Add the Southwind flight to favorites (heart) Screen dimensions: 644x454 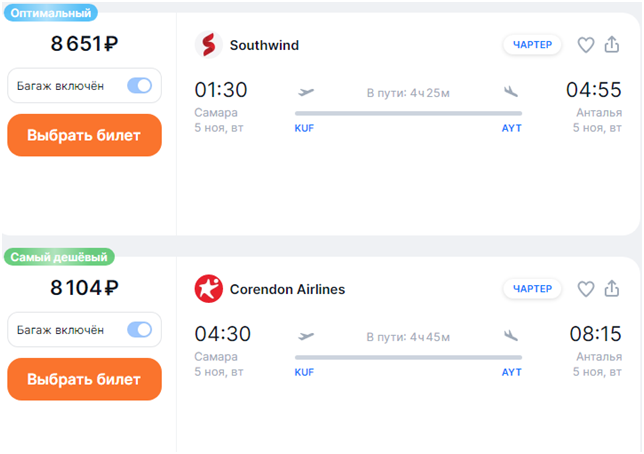pos(586,45)
